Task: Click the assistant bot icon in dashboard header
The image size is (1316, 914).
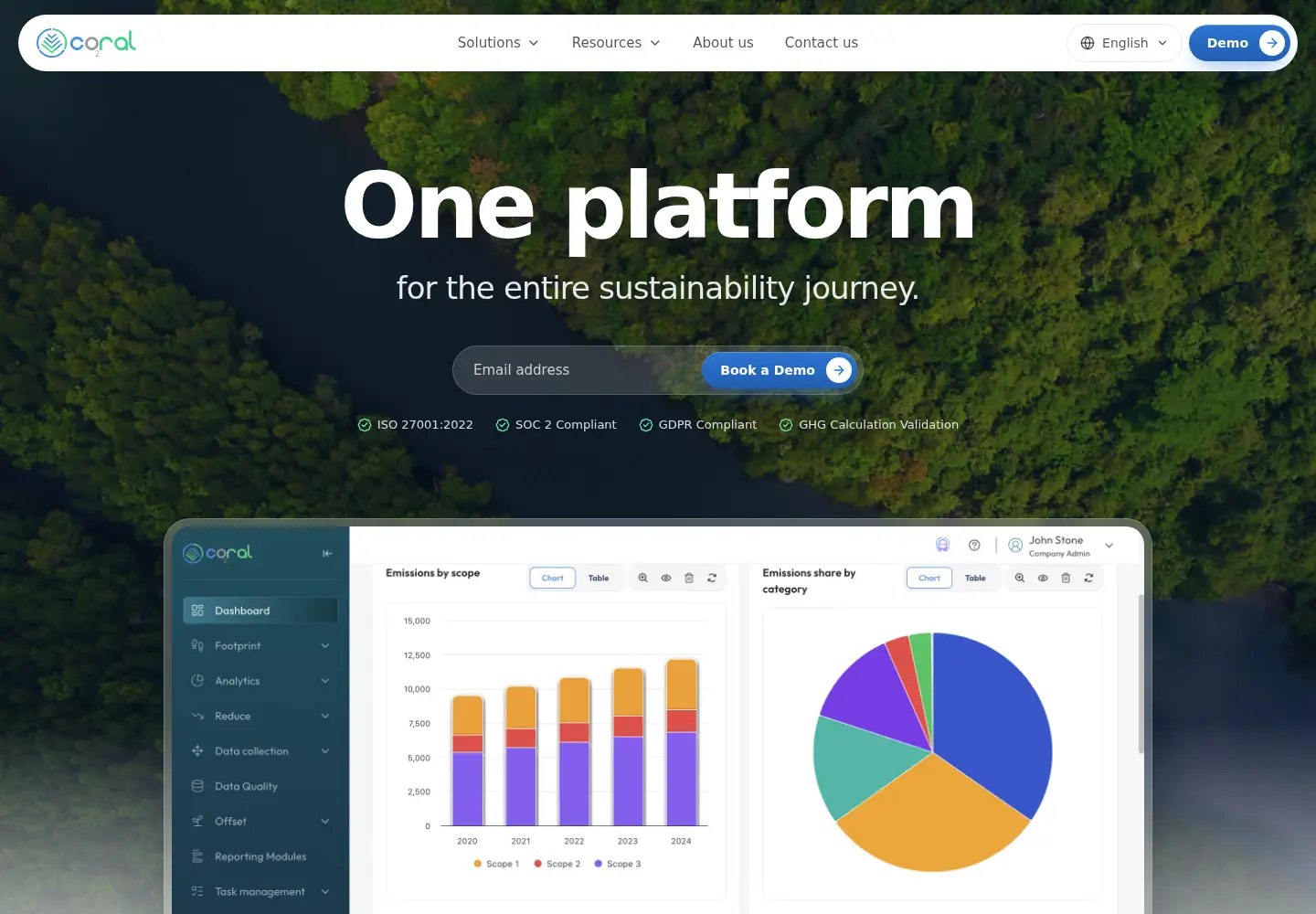Action: (x=942, y=545)
